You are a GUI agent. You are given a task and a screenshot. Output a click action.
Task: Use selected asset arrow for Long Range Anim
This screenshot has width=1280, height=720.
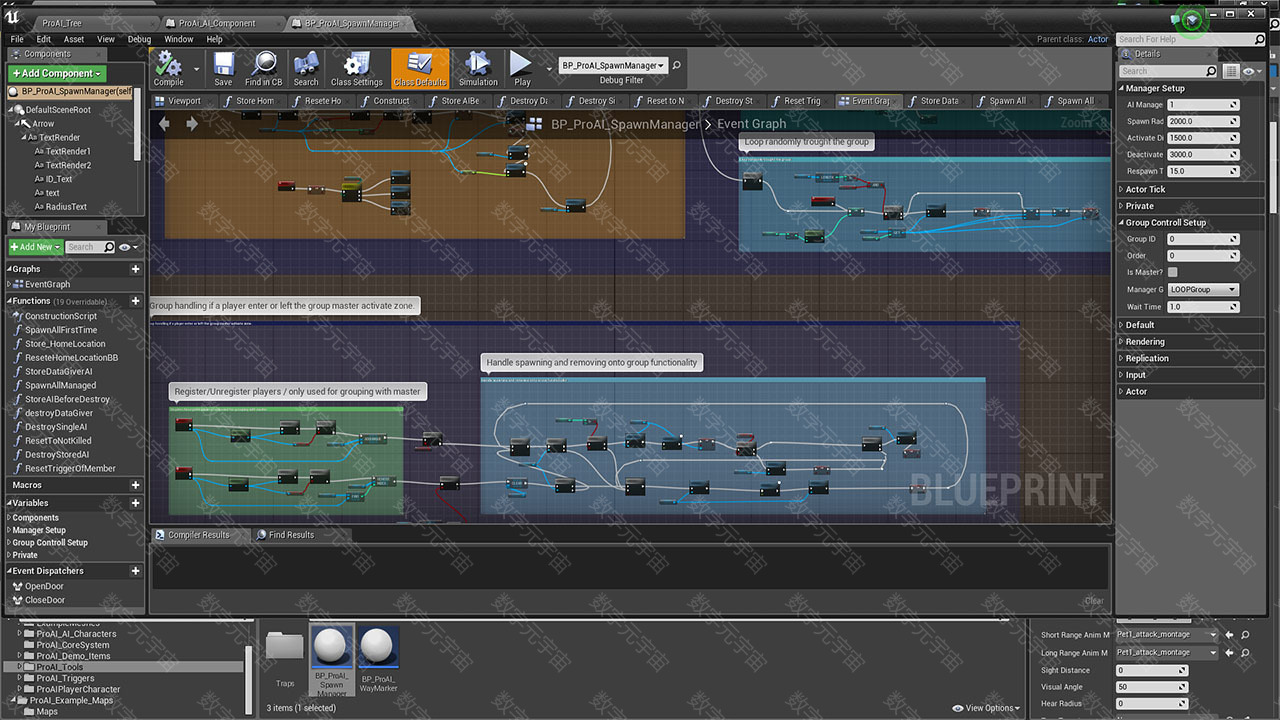(1231, 652)
